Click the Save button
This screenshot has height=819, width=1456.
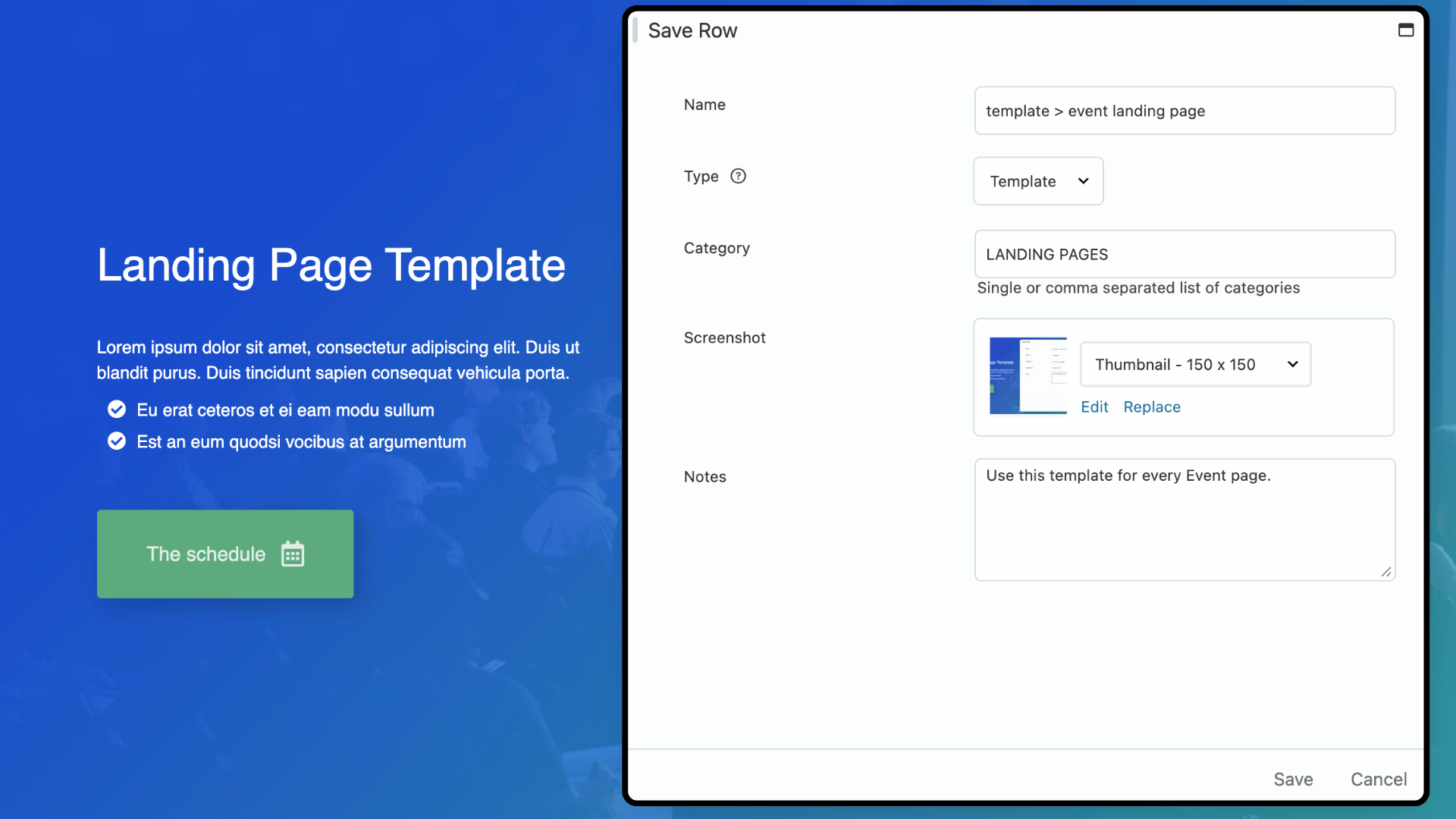point(1293,780)
